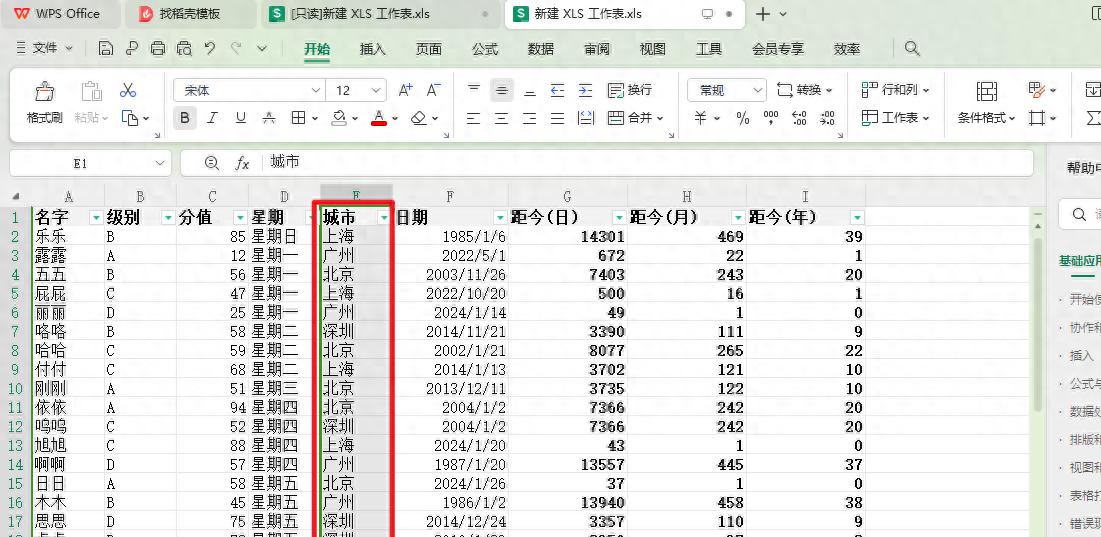This screenshot has width=1101, height=537.
Task: Click the fill color bucket
Action: click(x=339, y=118)
